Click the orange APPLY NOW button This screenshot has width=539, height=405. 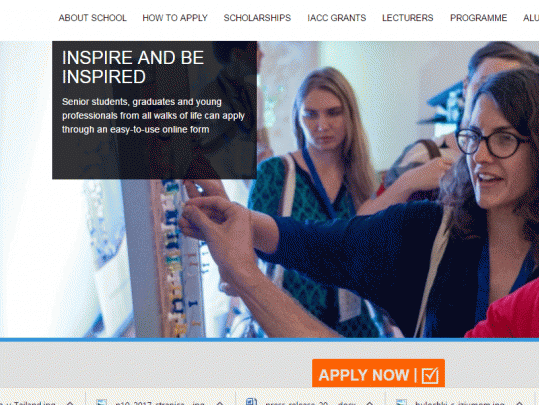[x=378, y=373]
